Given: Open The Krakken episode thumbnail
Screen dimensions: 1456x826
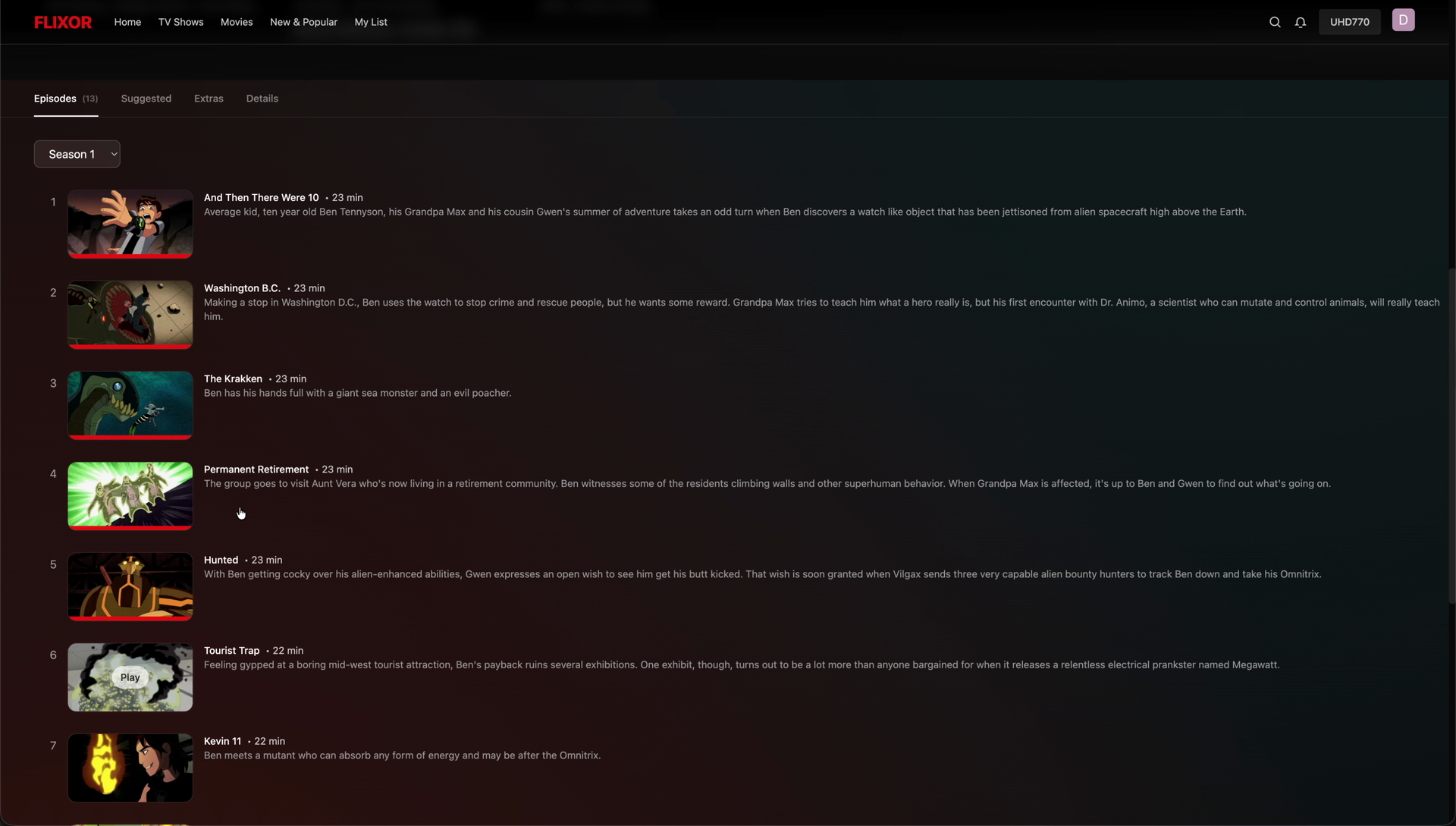Looking at the screenshot, I should tap(130, 405).
